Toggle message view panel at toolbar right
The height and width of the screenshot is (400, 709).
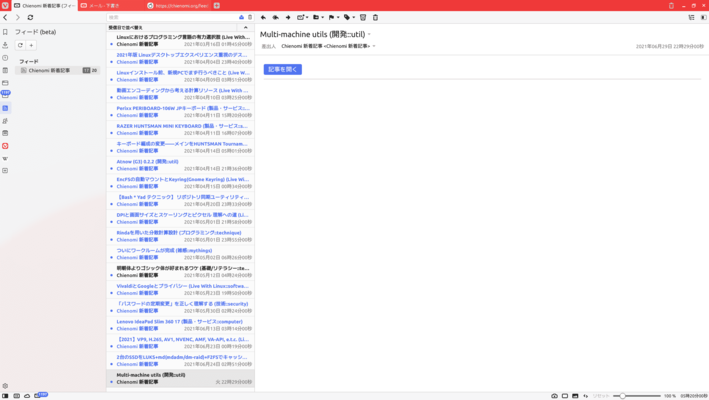[704, 17]
